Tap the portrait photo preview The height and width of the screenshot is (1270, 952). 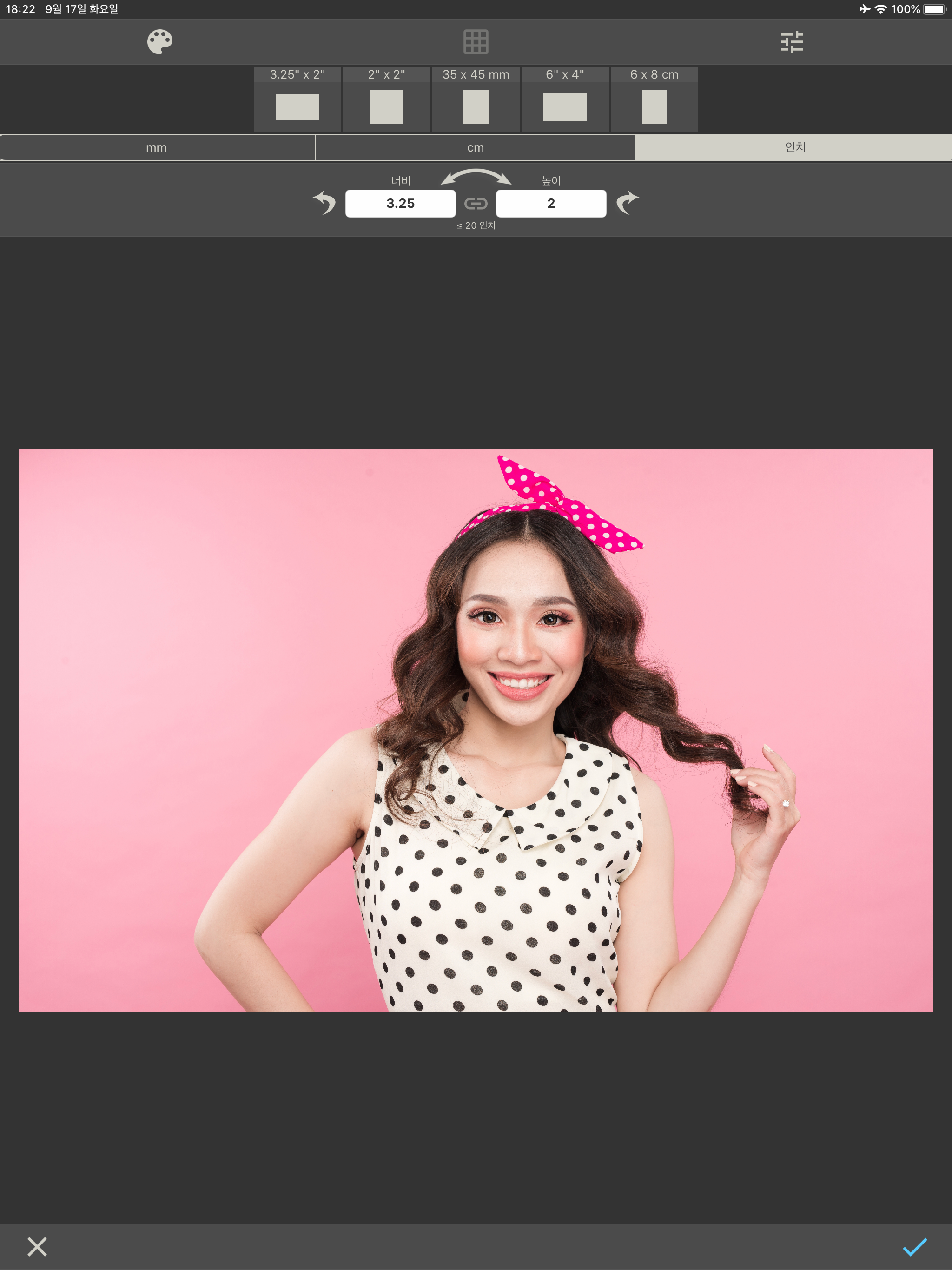[x=476, y=730]
